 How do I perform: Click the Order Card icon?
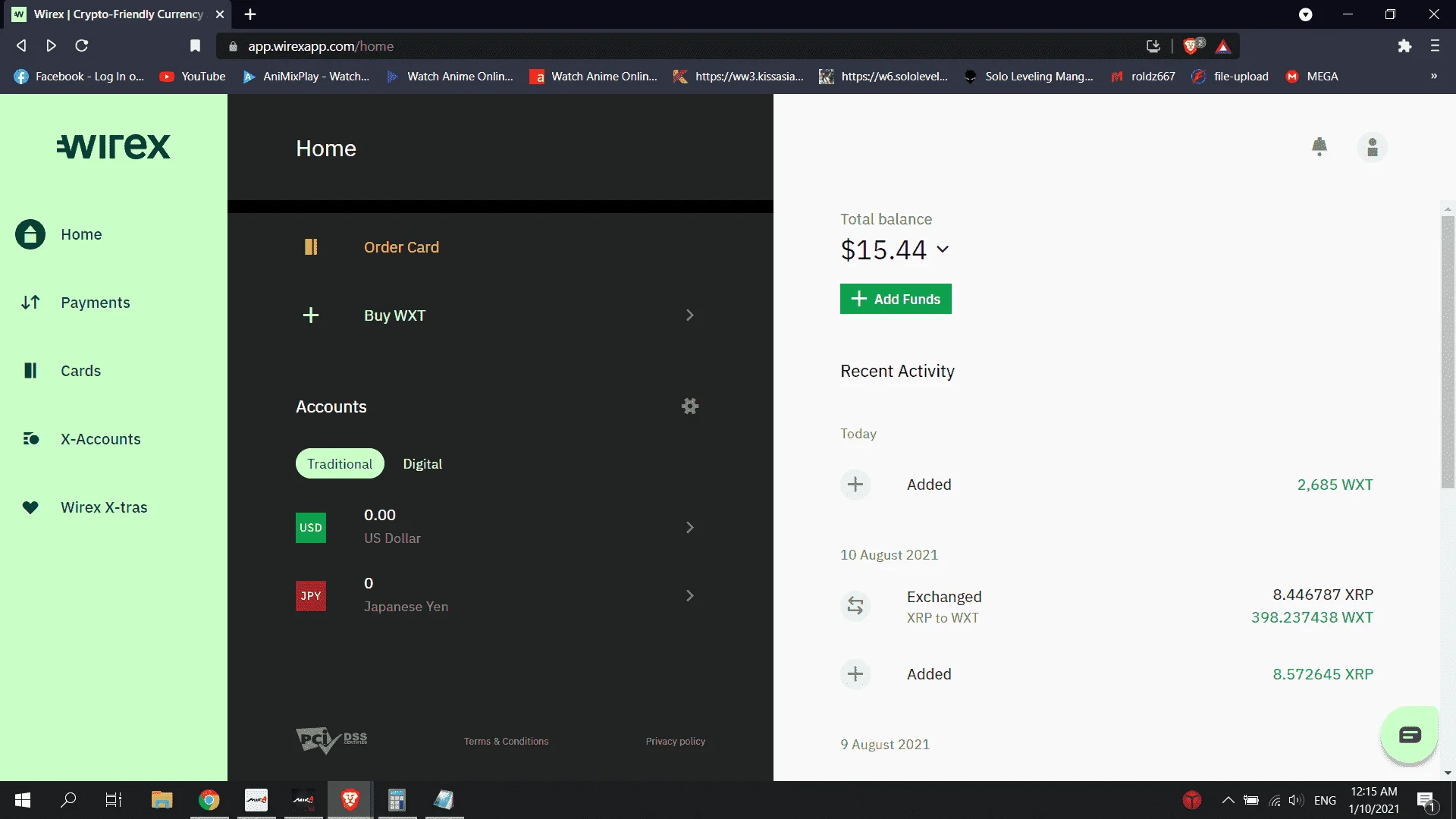pyautogui.click(x=311, y=247)
